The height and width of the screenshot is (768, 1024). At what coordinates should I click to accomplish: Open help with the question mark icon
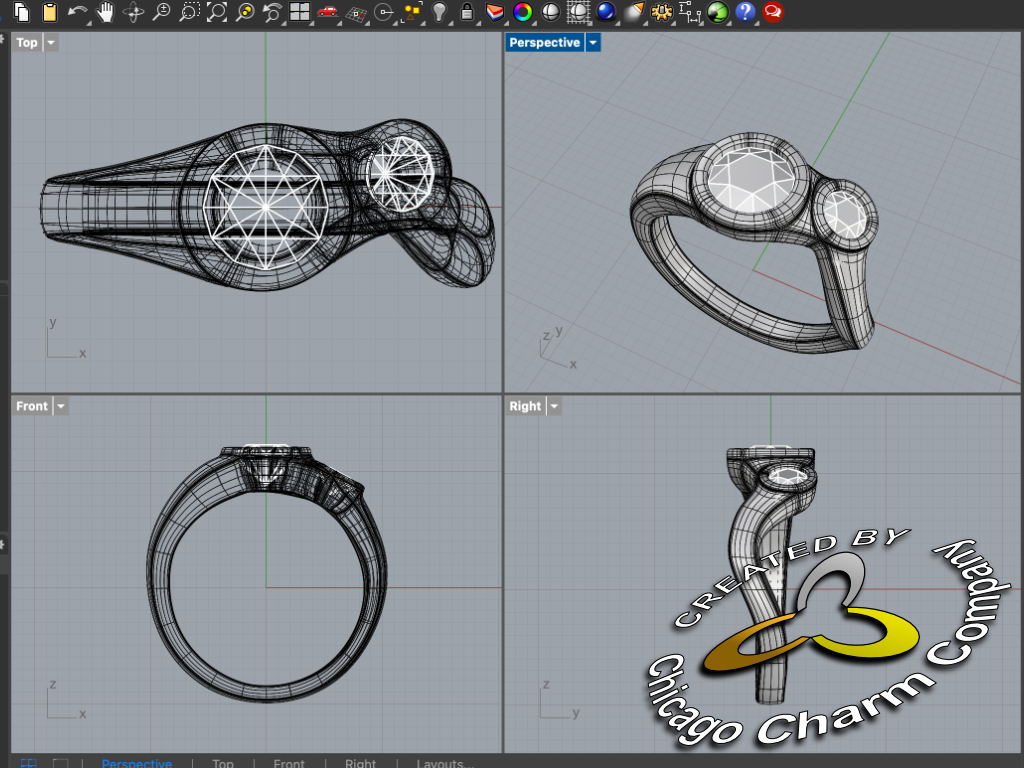click(744, 12)
